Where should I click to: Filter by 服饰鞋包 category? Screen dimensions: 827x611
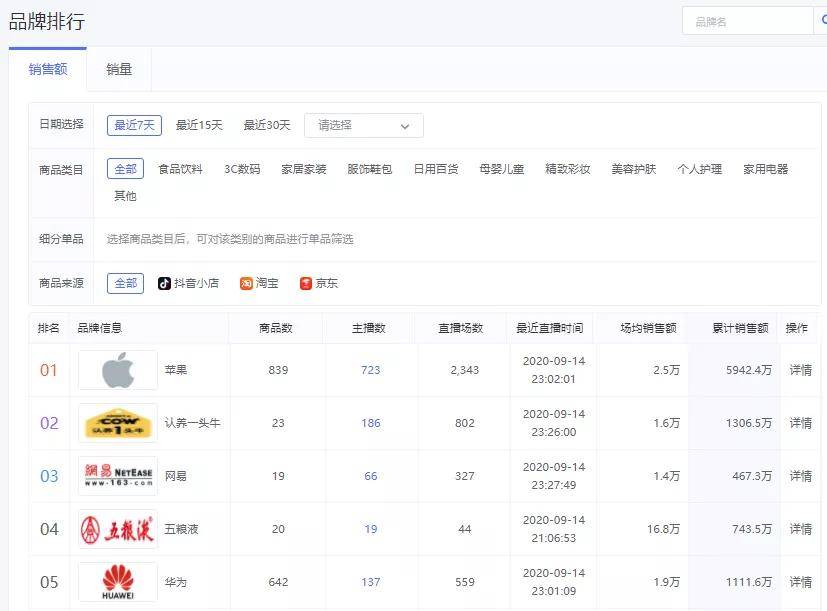click(x=370, y=169)
